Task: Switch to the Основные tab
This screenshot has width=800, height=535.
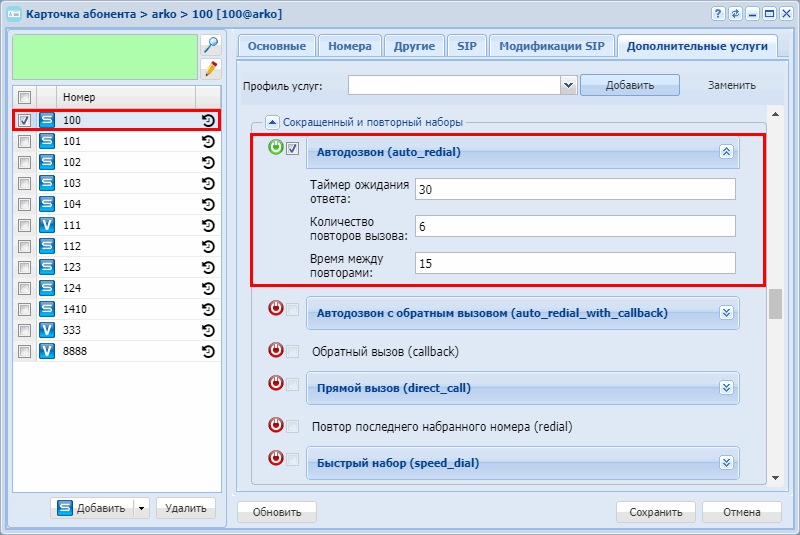Action: click(x=277, y=46)
